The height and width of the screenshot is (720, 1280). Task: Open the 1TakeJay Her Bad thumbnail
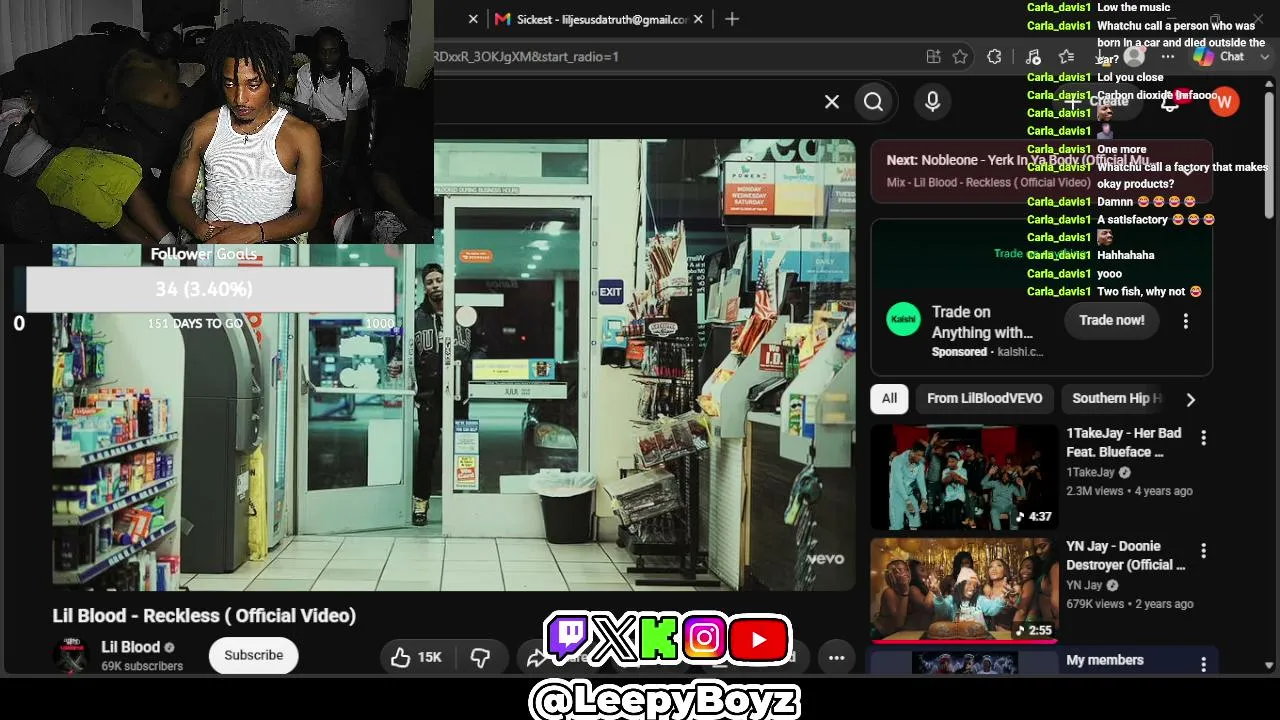click(x=964, y=477)
